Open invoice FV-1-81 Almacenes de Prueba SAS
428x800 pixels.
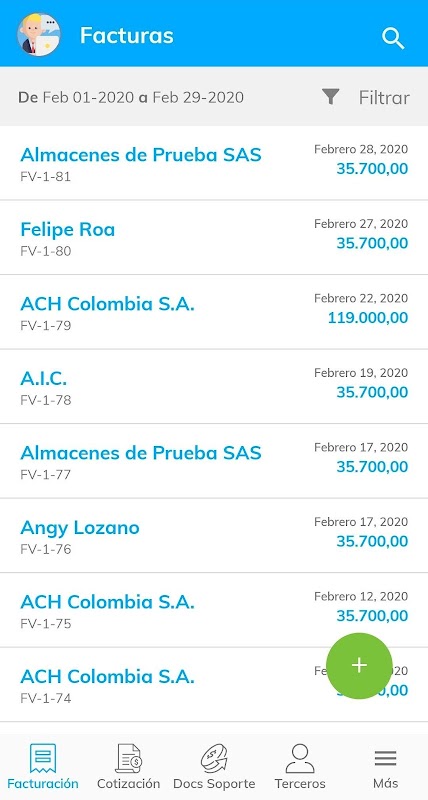tap(214, 163)
